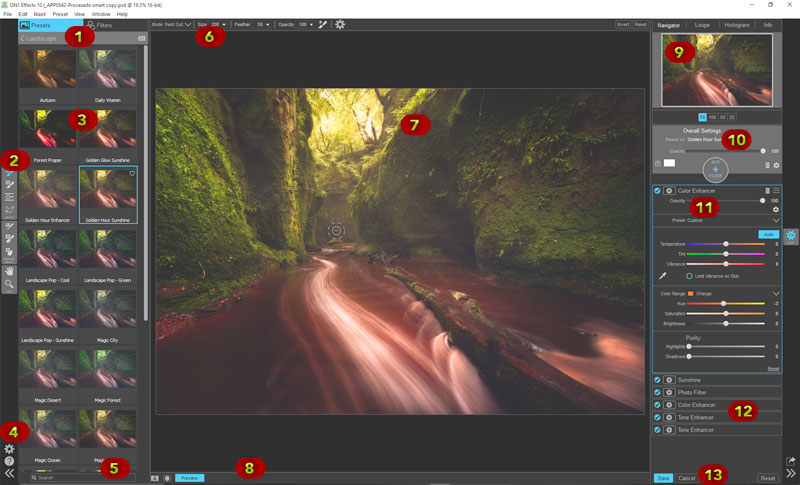Delete Color Enhancer filter with trash icon
This screenshot has width=800, height=485.
pyautogui.click(x=767, y=190)
